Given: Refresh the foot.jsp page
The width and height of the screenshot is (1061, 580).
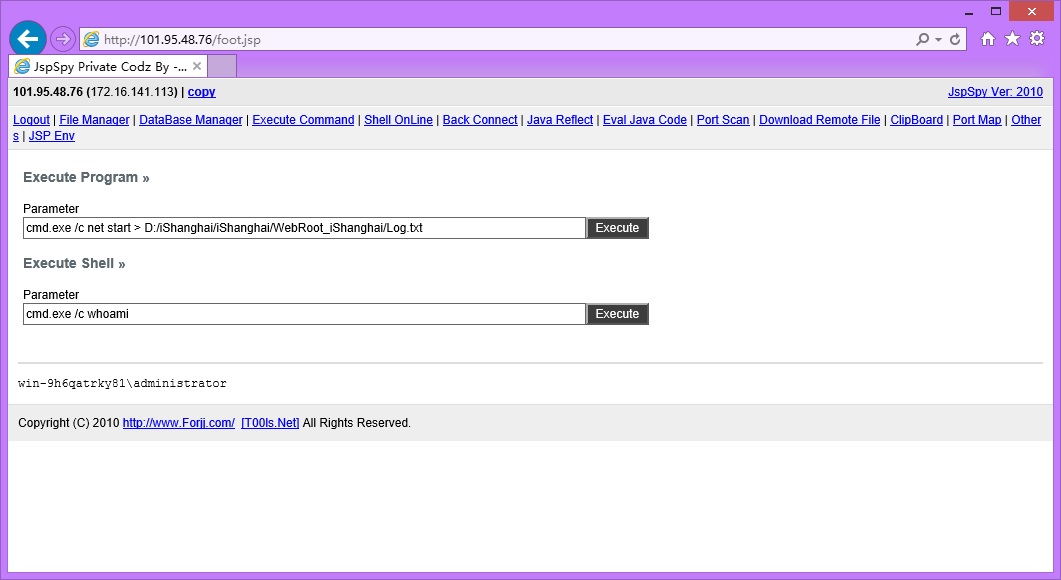Looking at the screenshot, I should tap(955, 39).
